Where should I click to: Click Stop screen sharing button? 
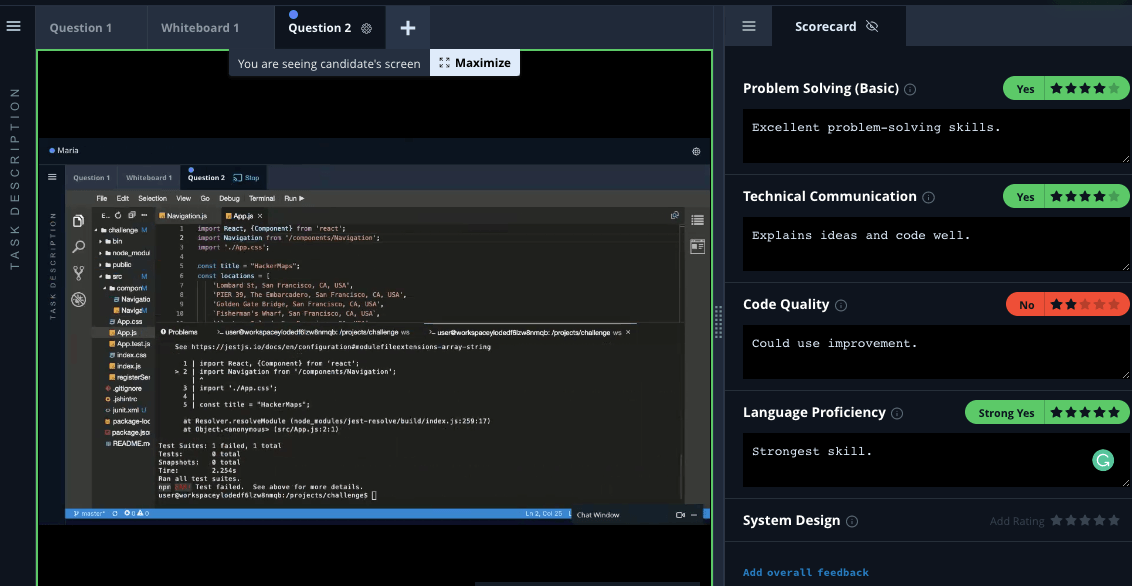[245, 178]
